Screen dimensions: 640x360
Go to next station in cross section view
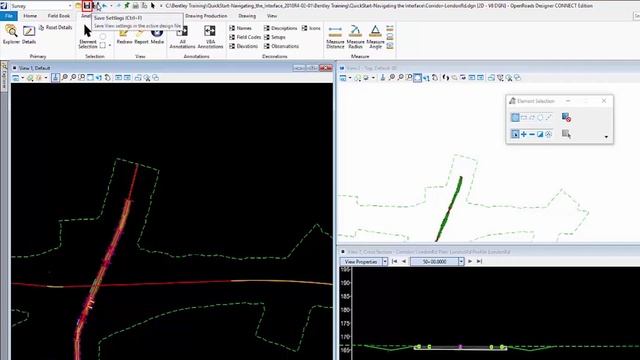point(470,262)
